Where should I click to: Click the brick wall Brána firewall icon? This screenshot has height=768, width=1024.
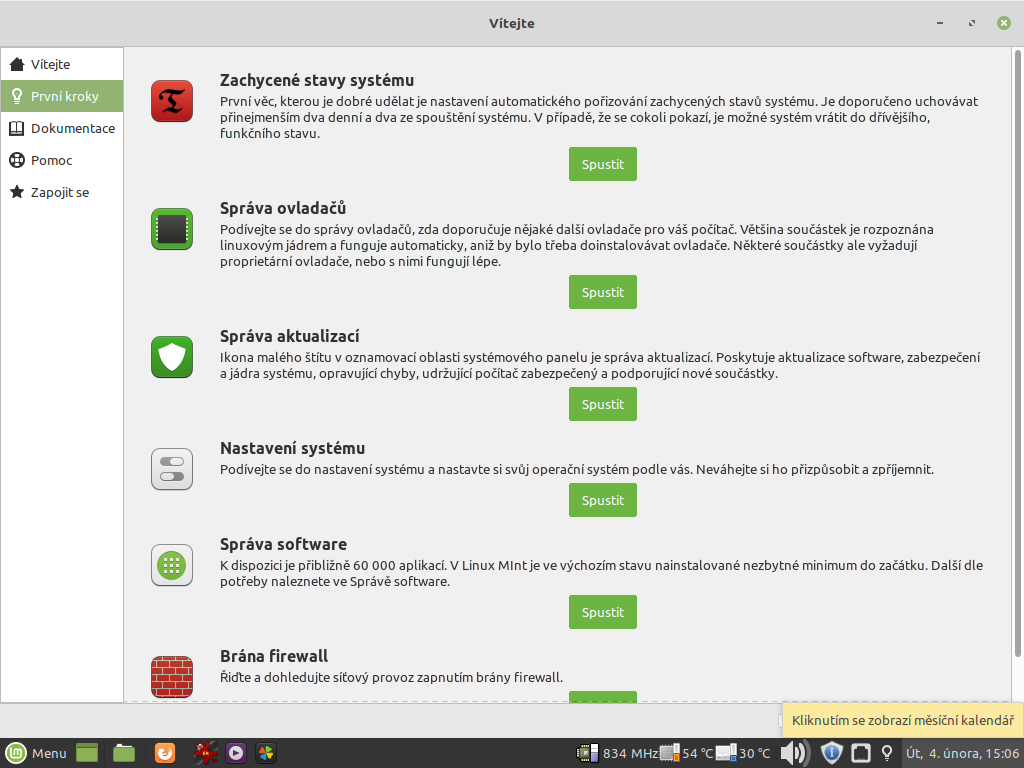pyautogui.click(x=172, y=676)
